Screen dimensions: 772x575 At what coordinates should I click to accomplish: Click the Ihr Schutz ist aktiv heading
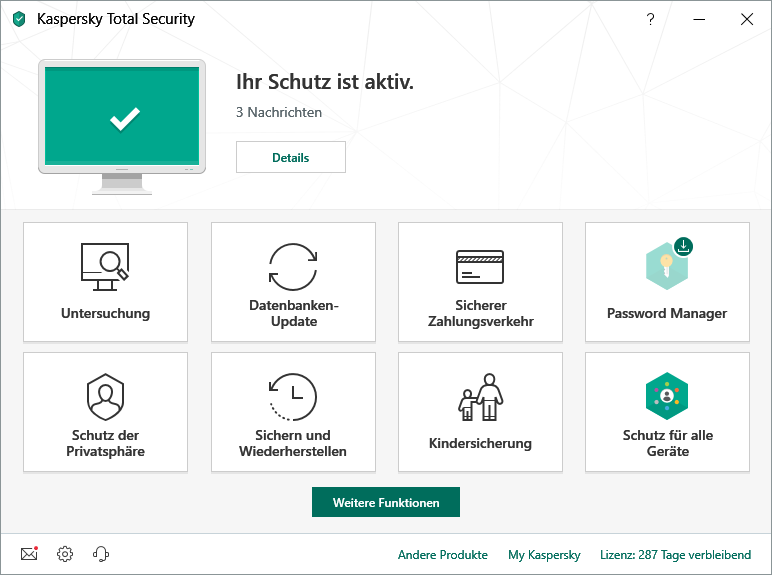pyautogui.click(x=325, y=82)
